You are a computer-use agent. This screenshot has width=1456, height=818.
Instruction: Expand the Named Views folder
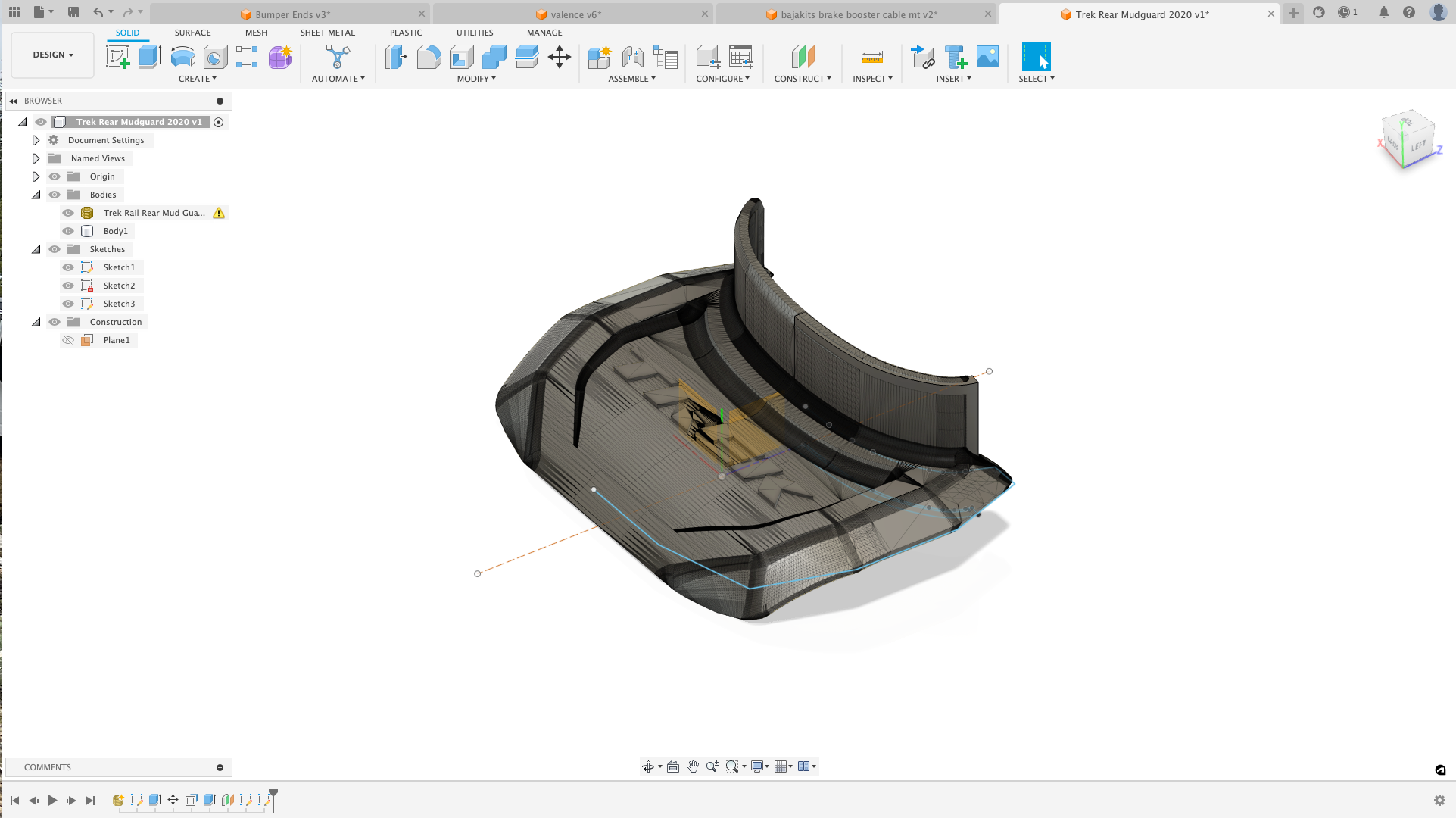[x=36, y=157]
